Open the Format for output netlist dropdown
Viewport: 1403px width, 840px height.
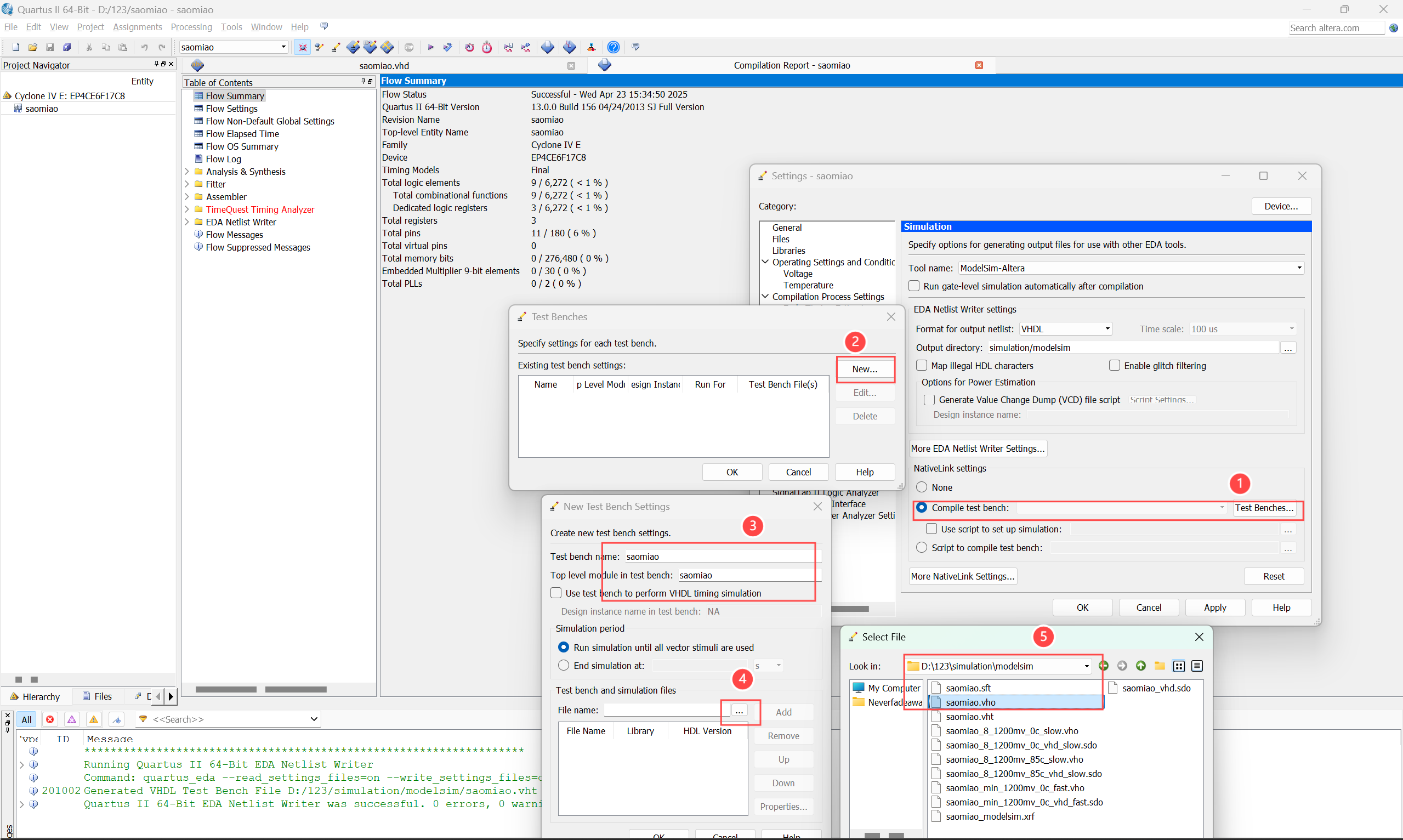point(1107,329)
